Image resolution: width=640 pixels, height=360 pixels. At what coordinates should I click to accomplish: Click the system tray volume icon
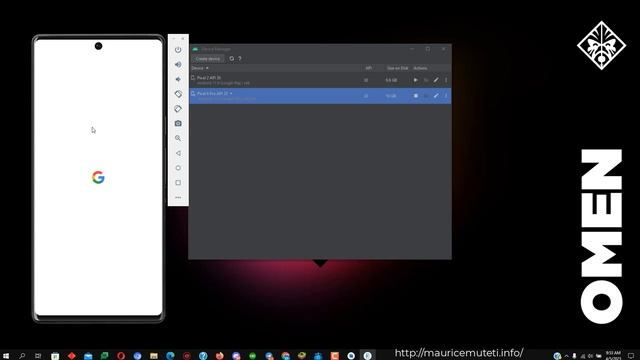coord(590,356)
